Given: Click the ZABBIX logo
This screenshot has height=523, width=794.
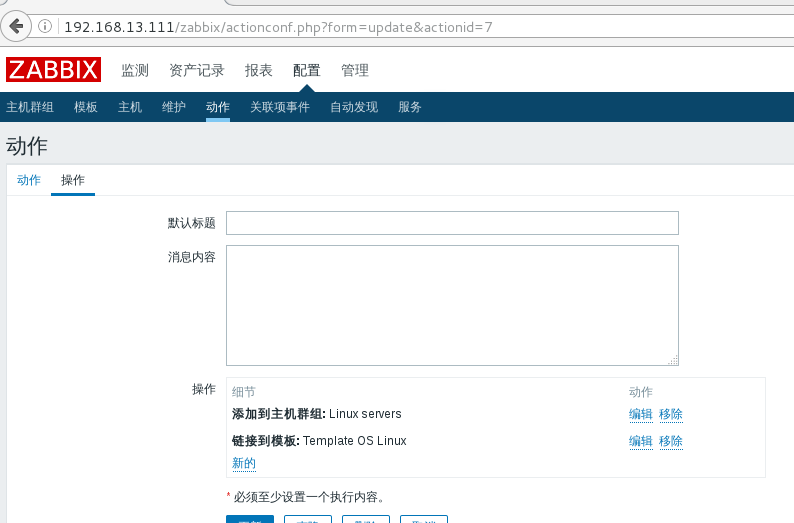Looking at the screenshot, I should (53, 69).
